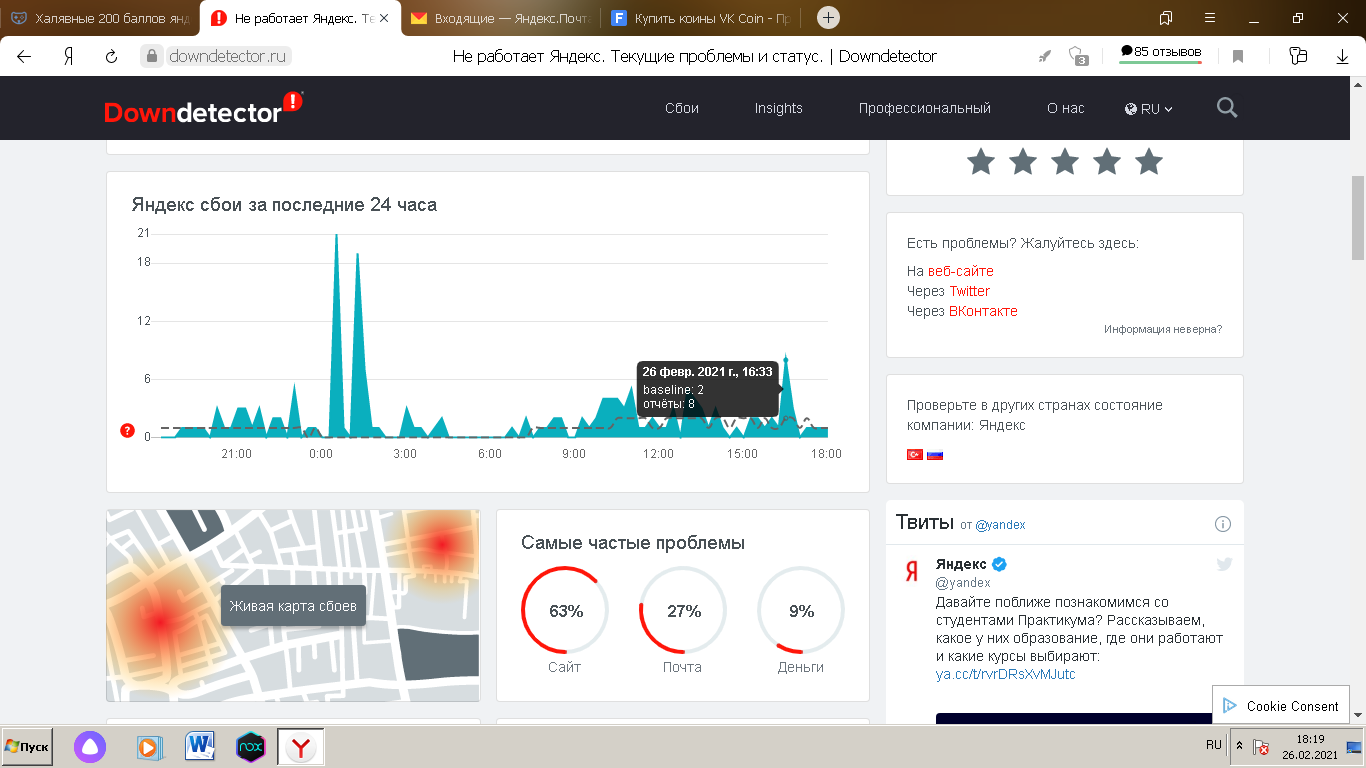
Task: Give a five-star rating
Action: tap(1149, 161)
